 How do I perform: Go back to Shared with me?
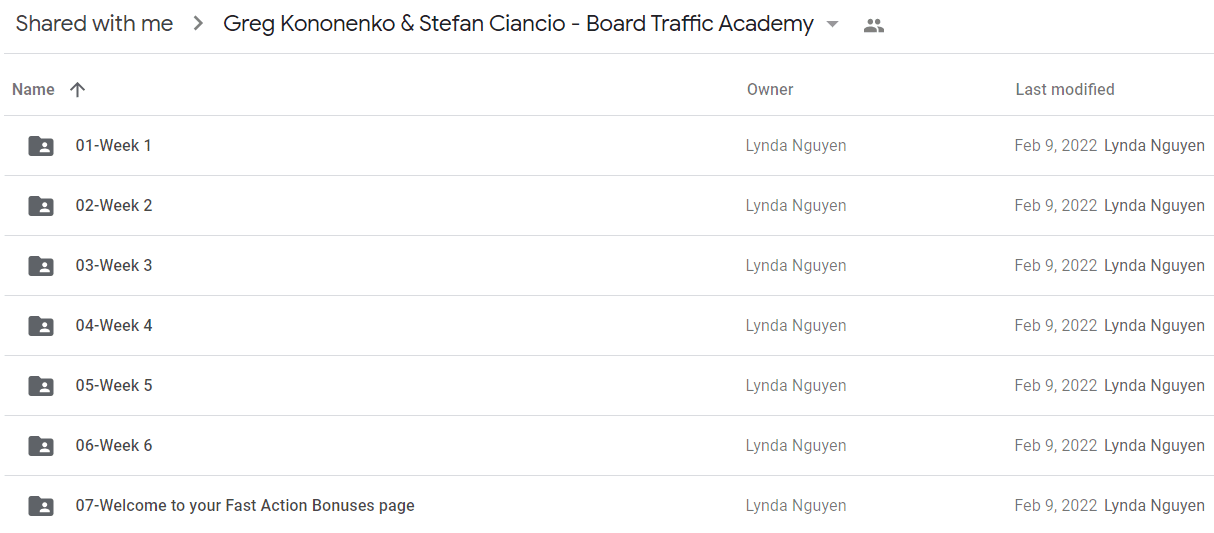coord(94,24)
